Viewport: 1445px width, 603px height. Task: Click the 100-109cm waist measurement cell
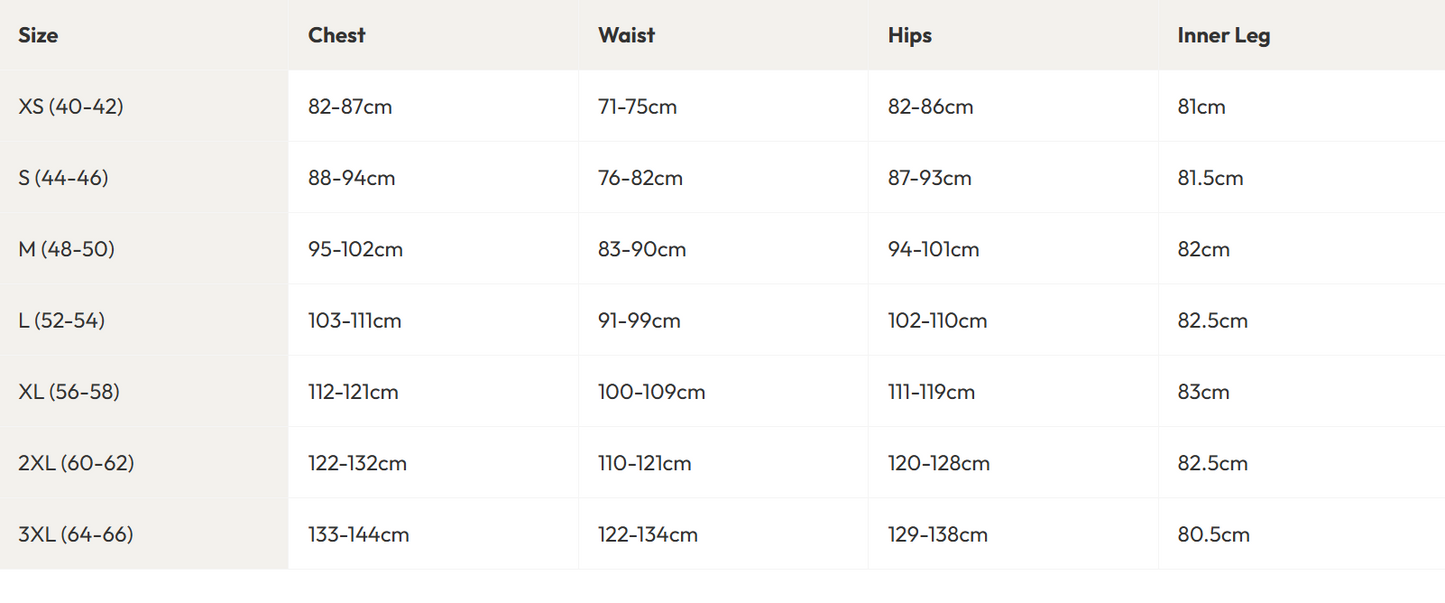(652, 392)
